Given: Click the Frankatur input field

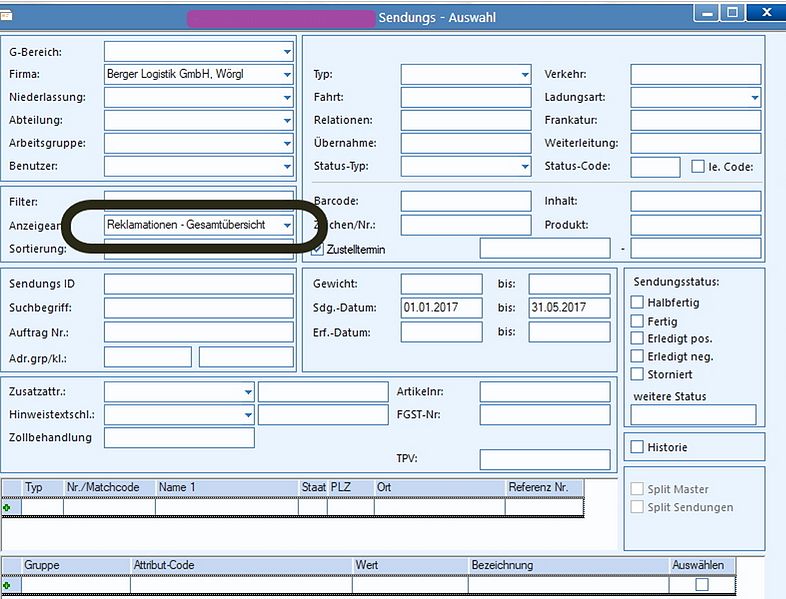Looking at the screenshot, I should pyautogui.click(x=696, y=121).
